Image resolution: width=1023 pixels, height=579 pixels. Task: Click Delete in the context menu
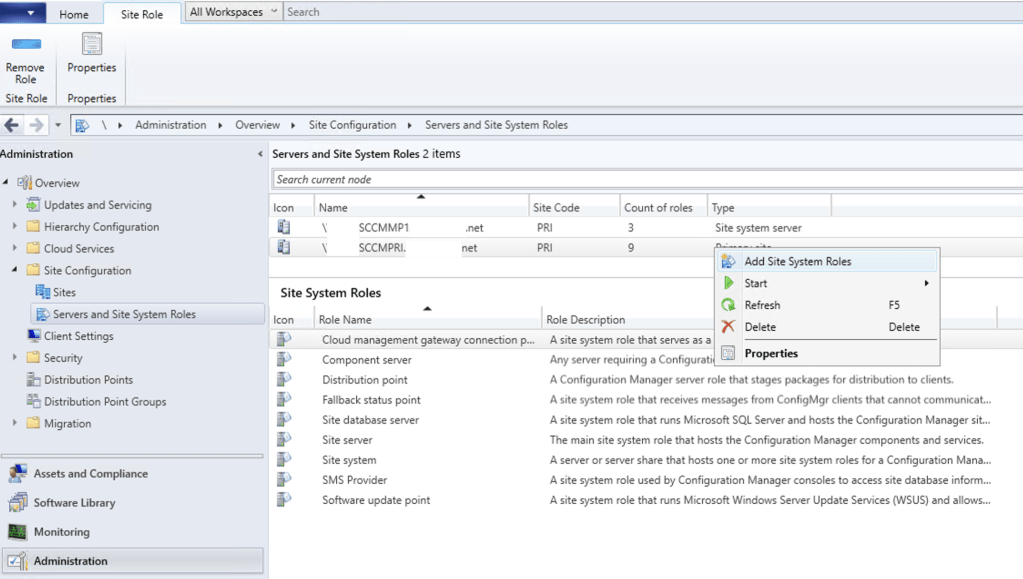[x=760, y=327]
